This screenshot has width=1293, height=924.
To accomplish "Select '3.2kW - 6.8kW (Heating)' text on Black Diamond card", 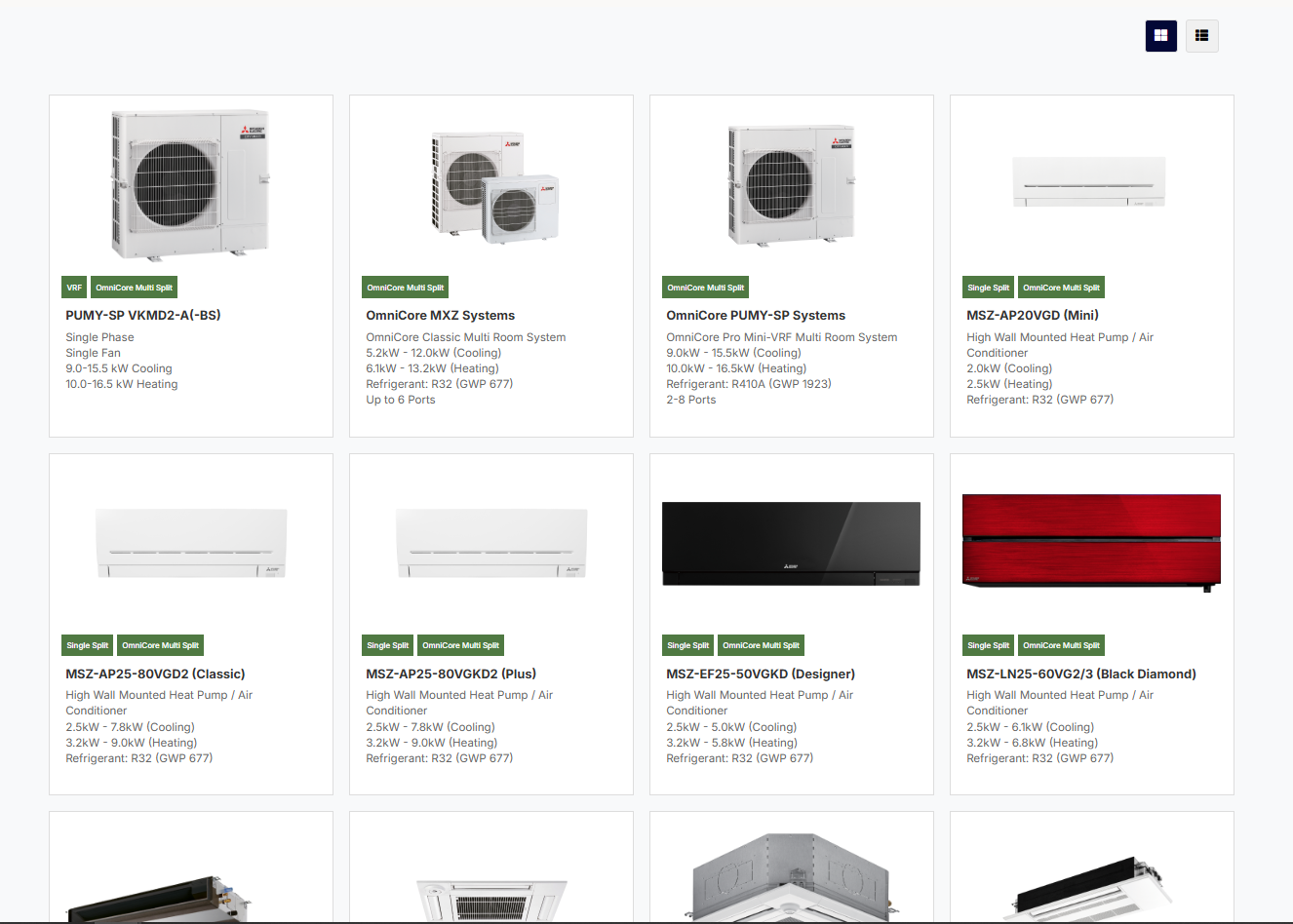I will pos(1032,743).
